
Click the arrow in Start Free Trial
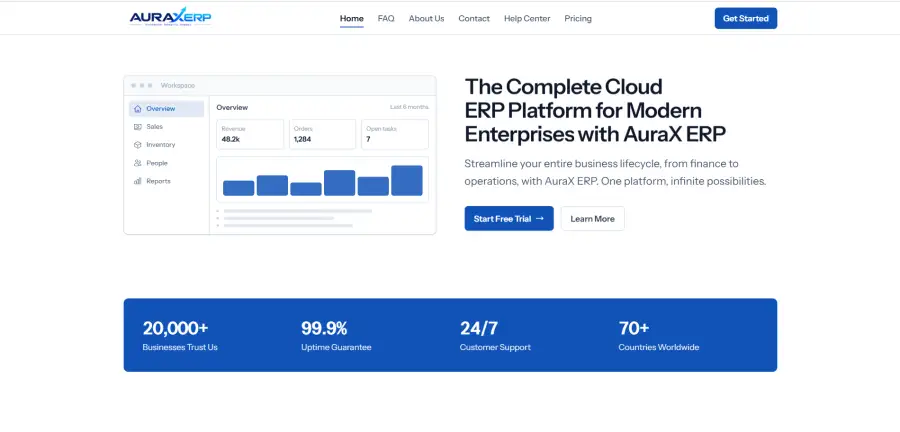[x=540, y=219]
